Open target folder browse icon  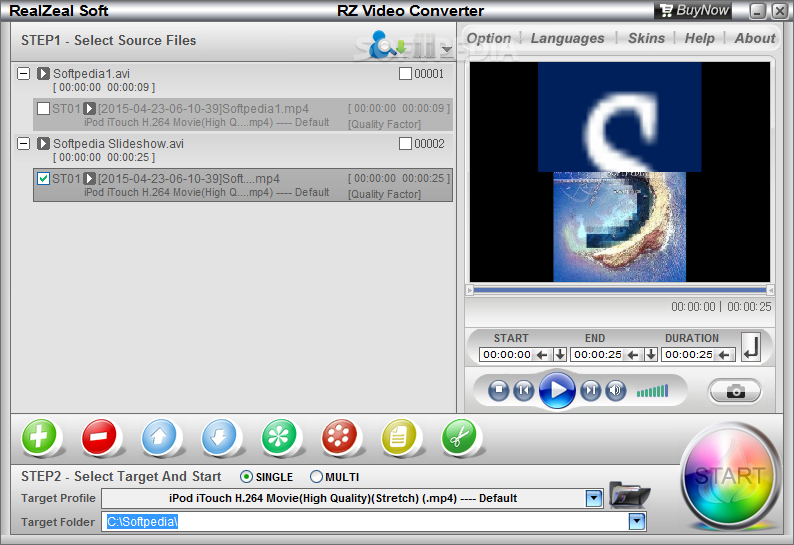[x=629, y=495]
